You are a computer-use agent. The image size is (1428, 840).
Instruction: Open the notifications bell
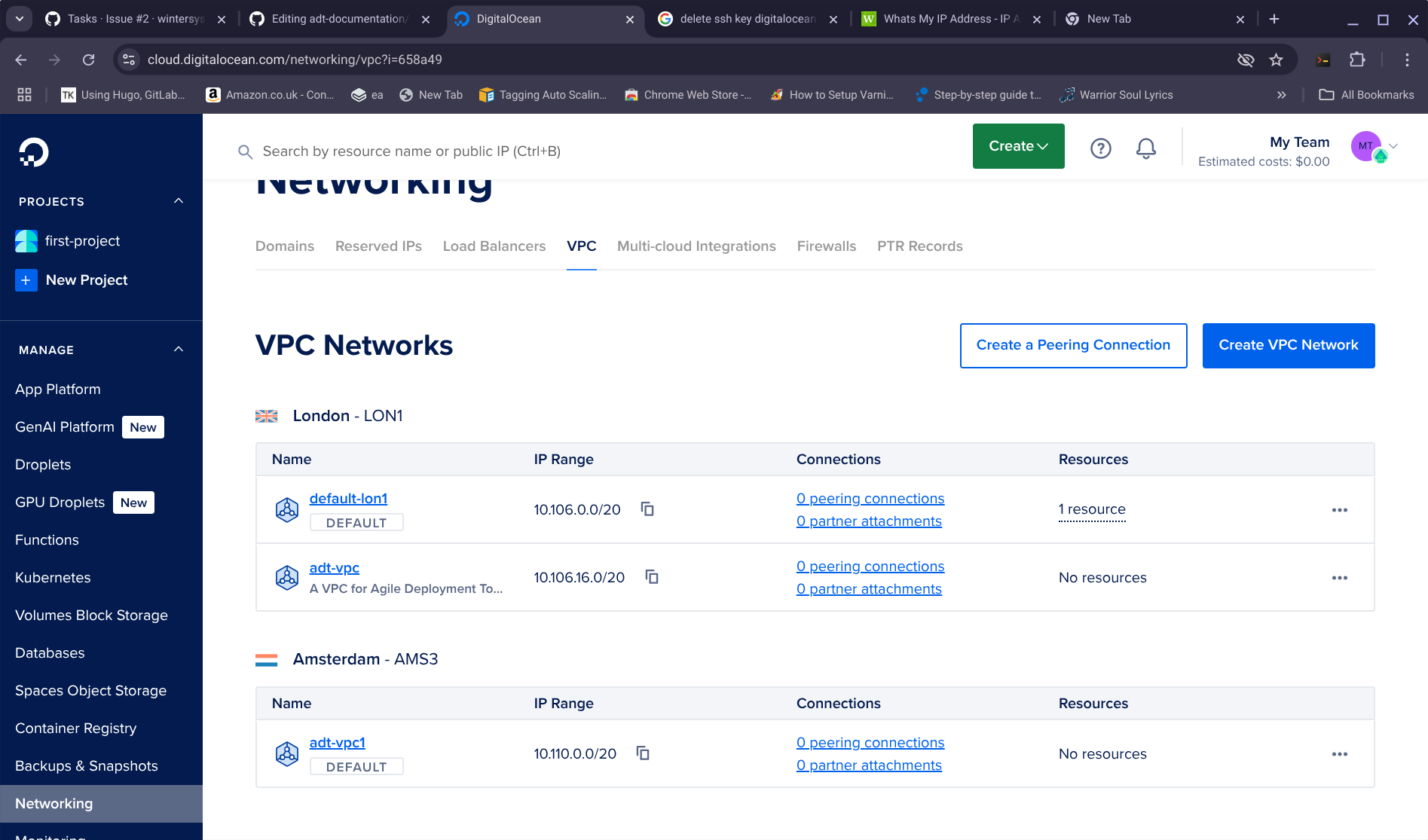[1145, 148]
